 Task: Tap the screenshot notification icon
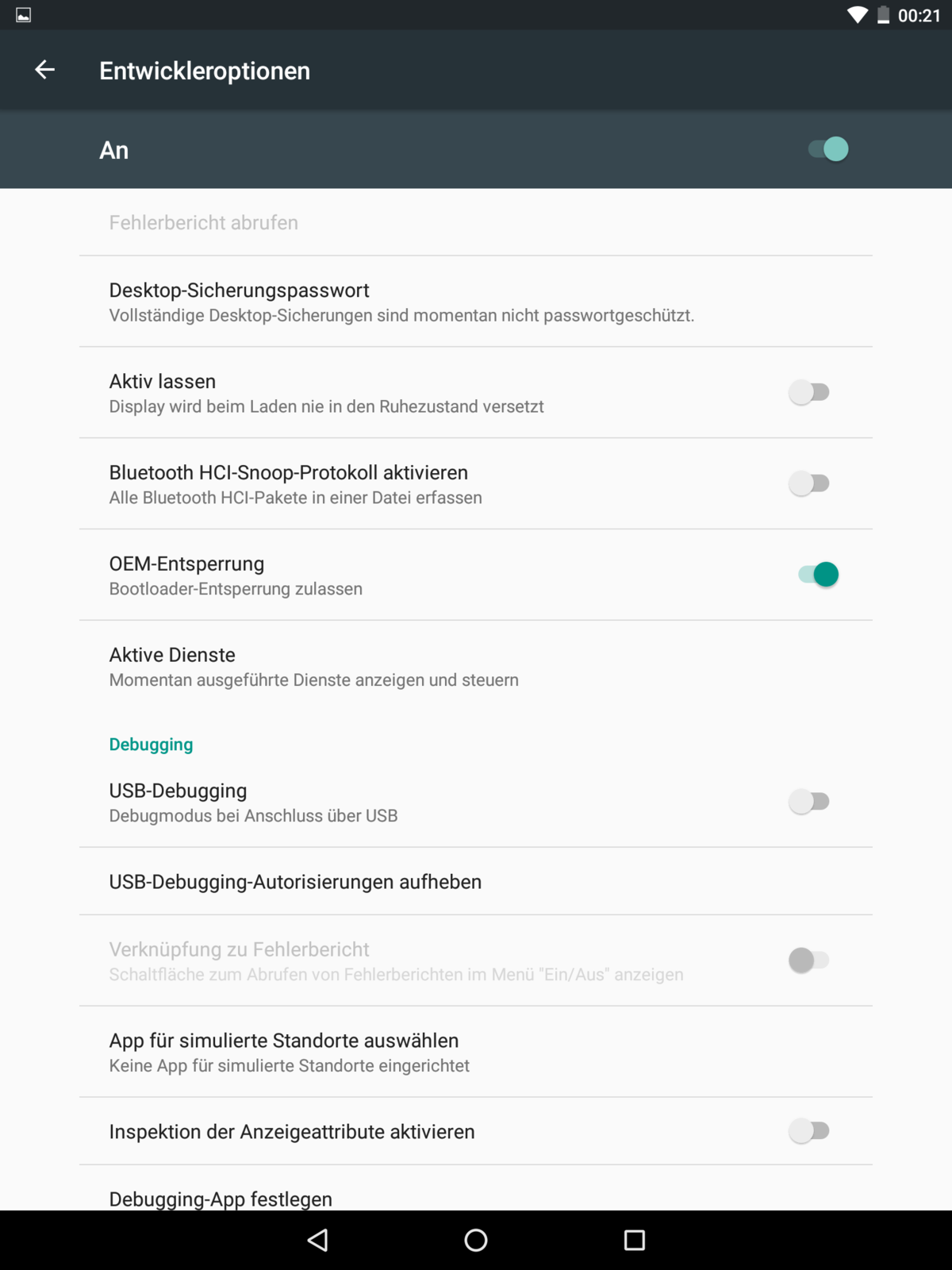coord(24,15)
